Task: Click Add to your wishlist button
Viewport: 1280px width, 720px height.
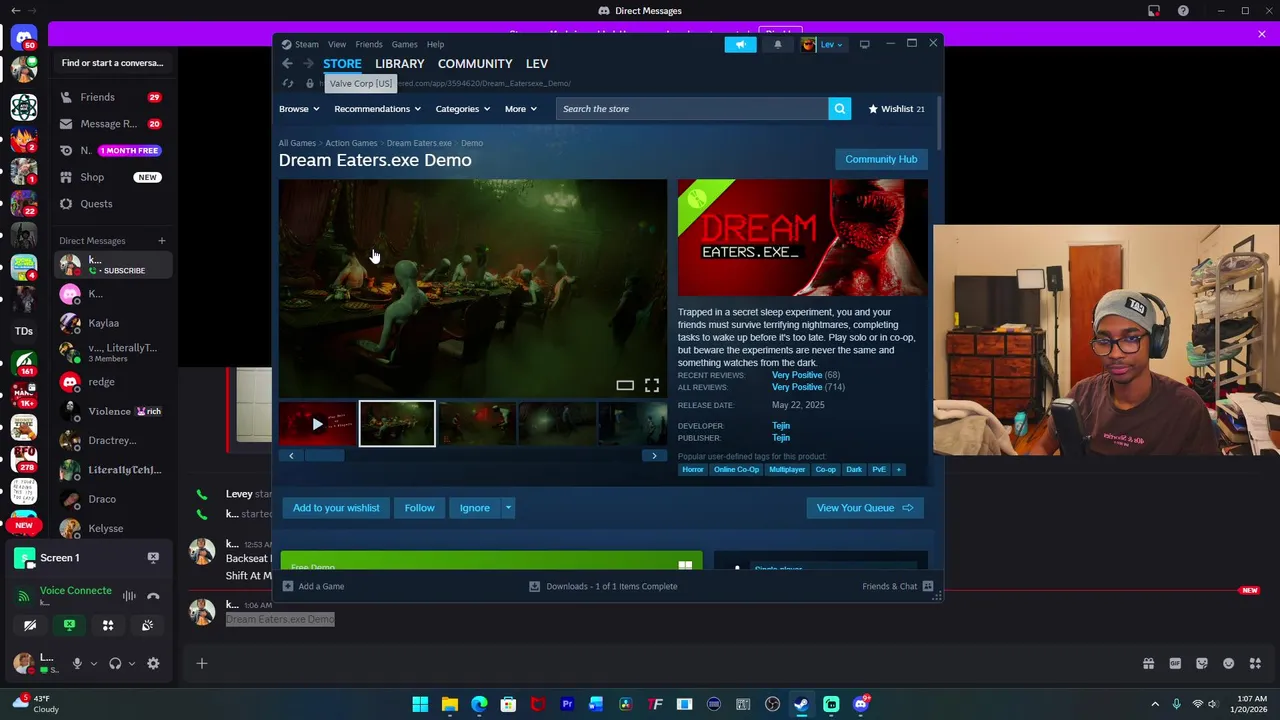Action: 336,508
